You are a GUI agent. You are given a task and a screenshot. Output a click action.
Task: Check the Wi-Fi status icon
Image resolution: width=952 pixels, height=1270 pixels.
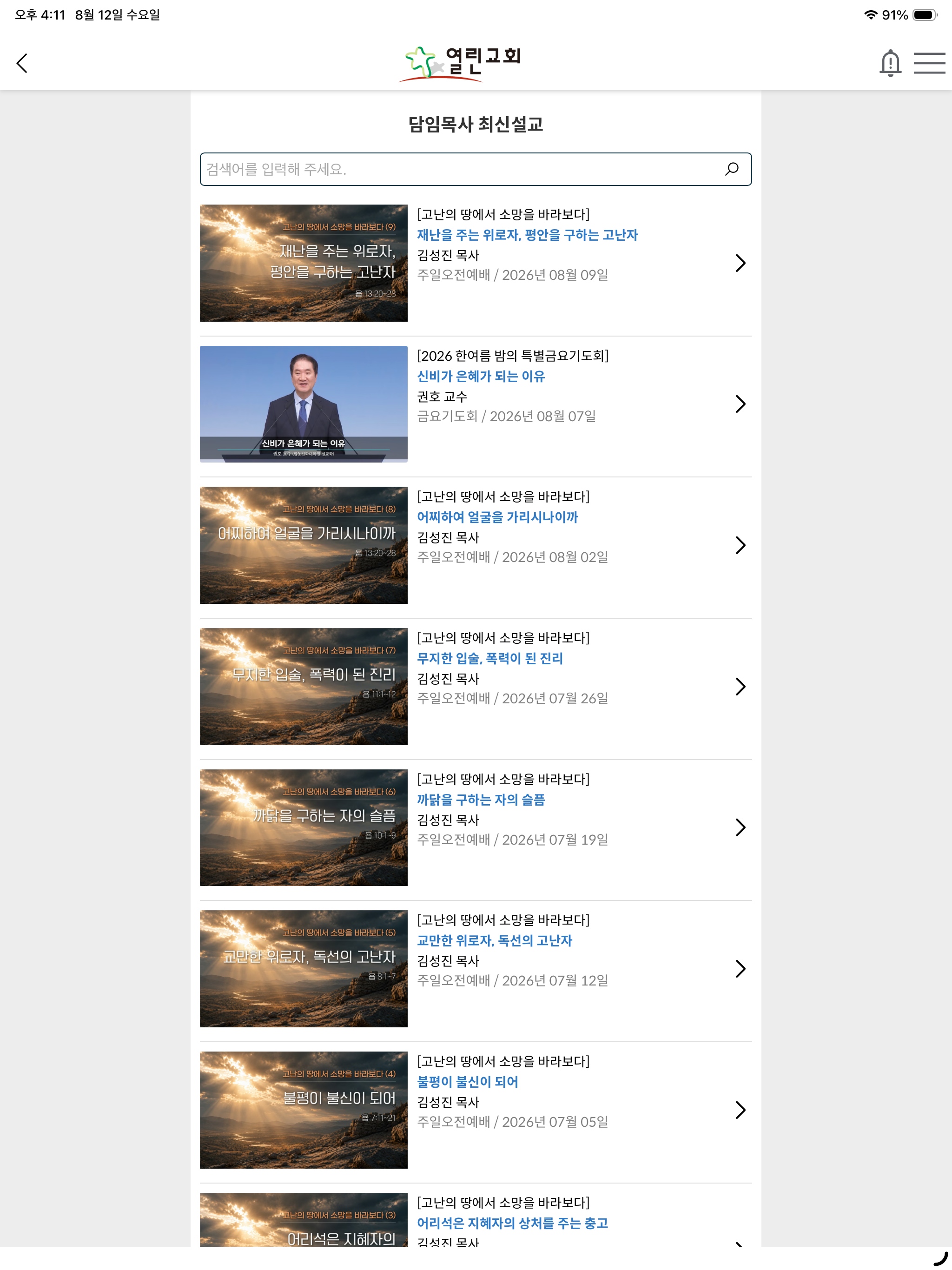click(871, 15)
